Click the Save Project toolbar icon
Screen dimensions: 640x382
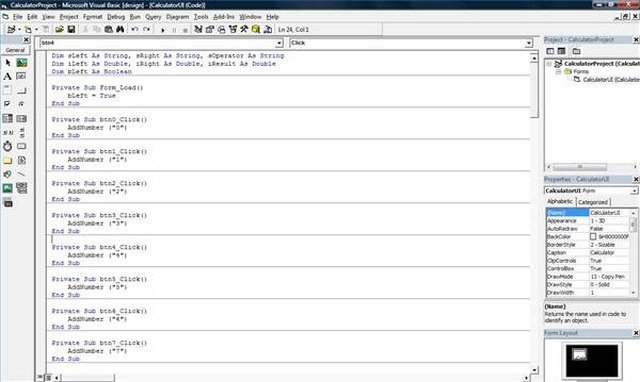pyautogui.click(x=71, y=29)
